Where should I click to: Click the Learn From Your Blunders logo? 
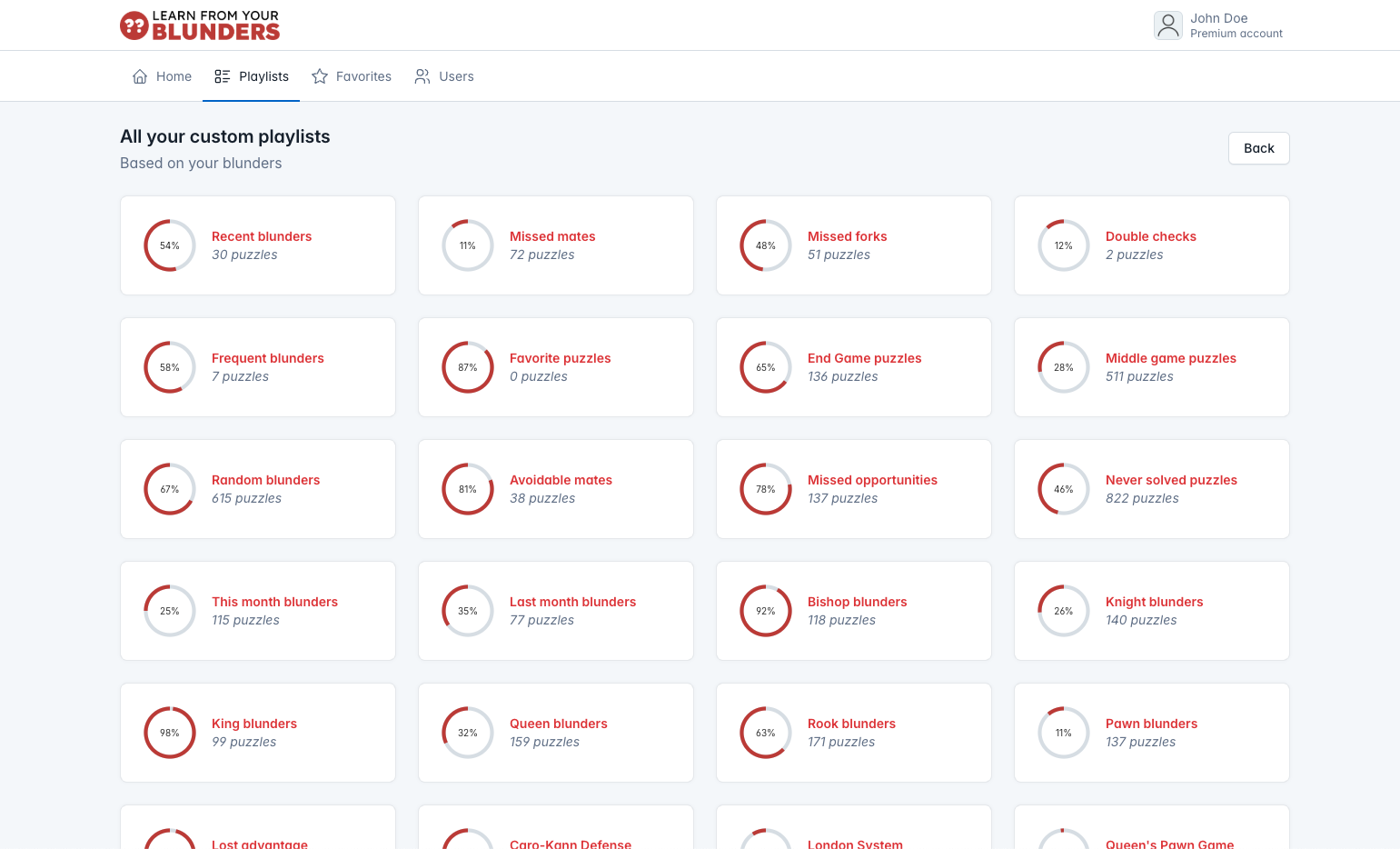coord(200,25)
